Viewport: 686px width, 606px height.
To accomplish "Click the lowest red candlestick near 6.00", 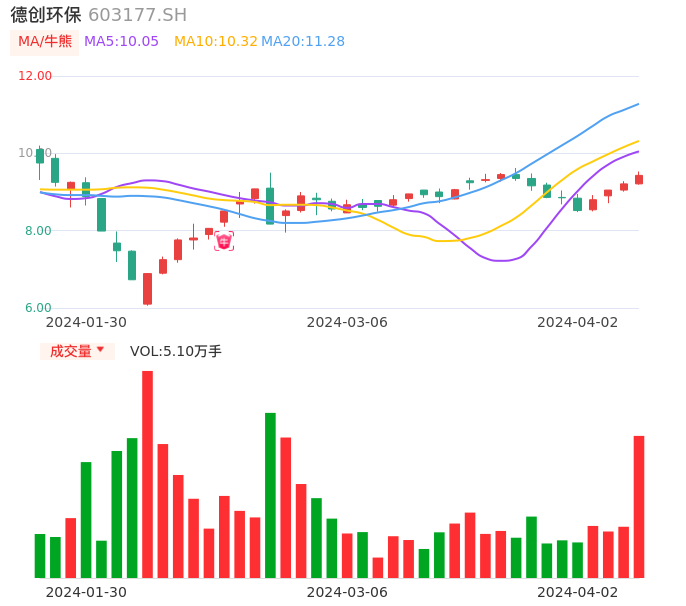I will click(x=147, y=289).
